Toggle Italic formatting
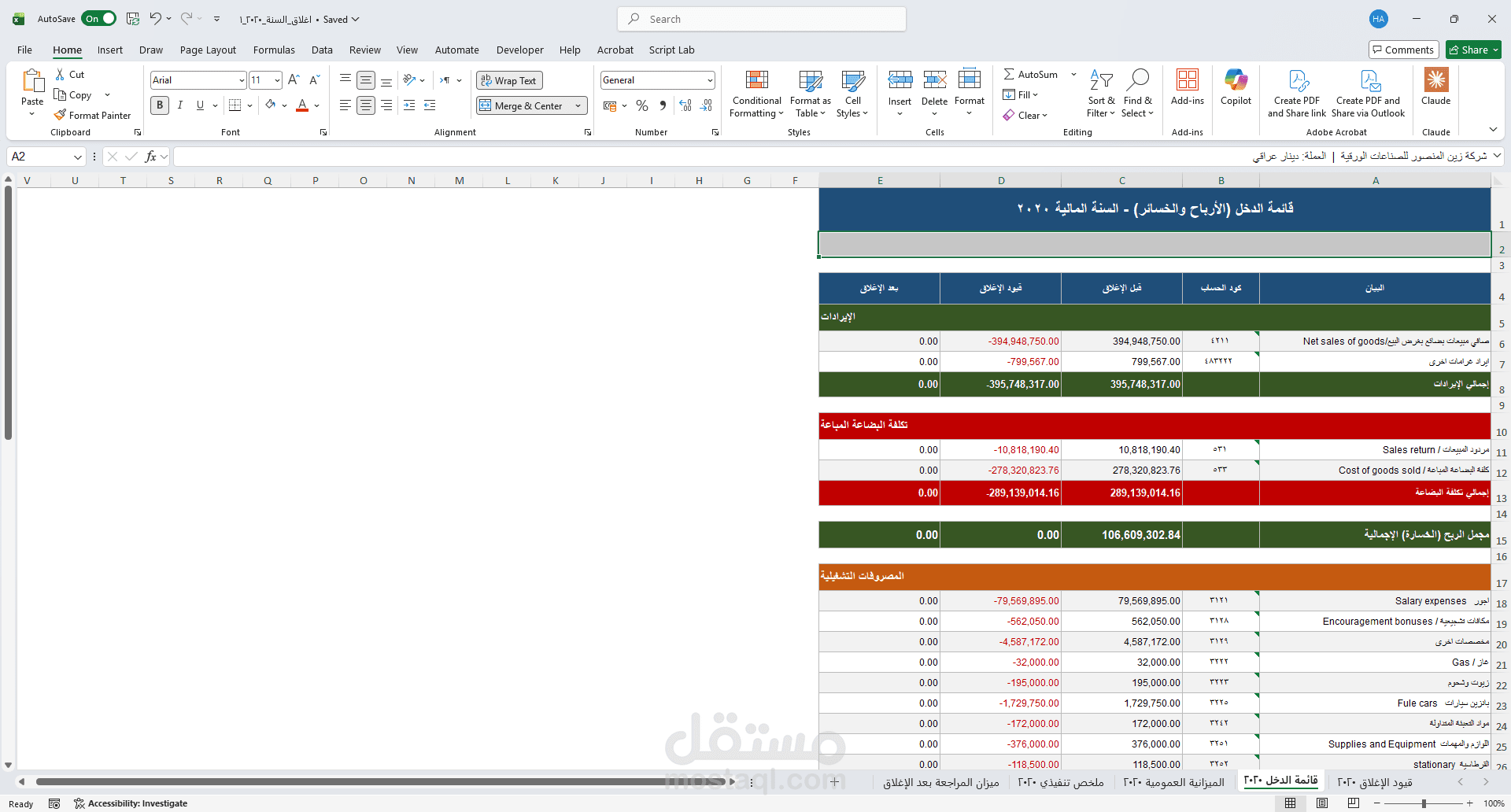 point(179,105)
